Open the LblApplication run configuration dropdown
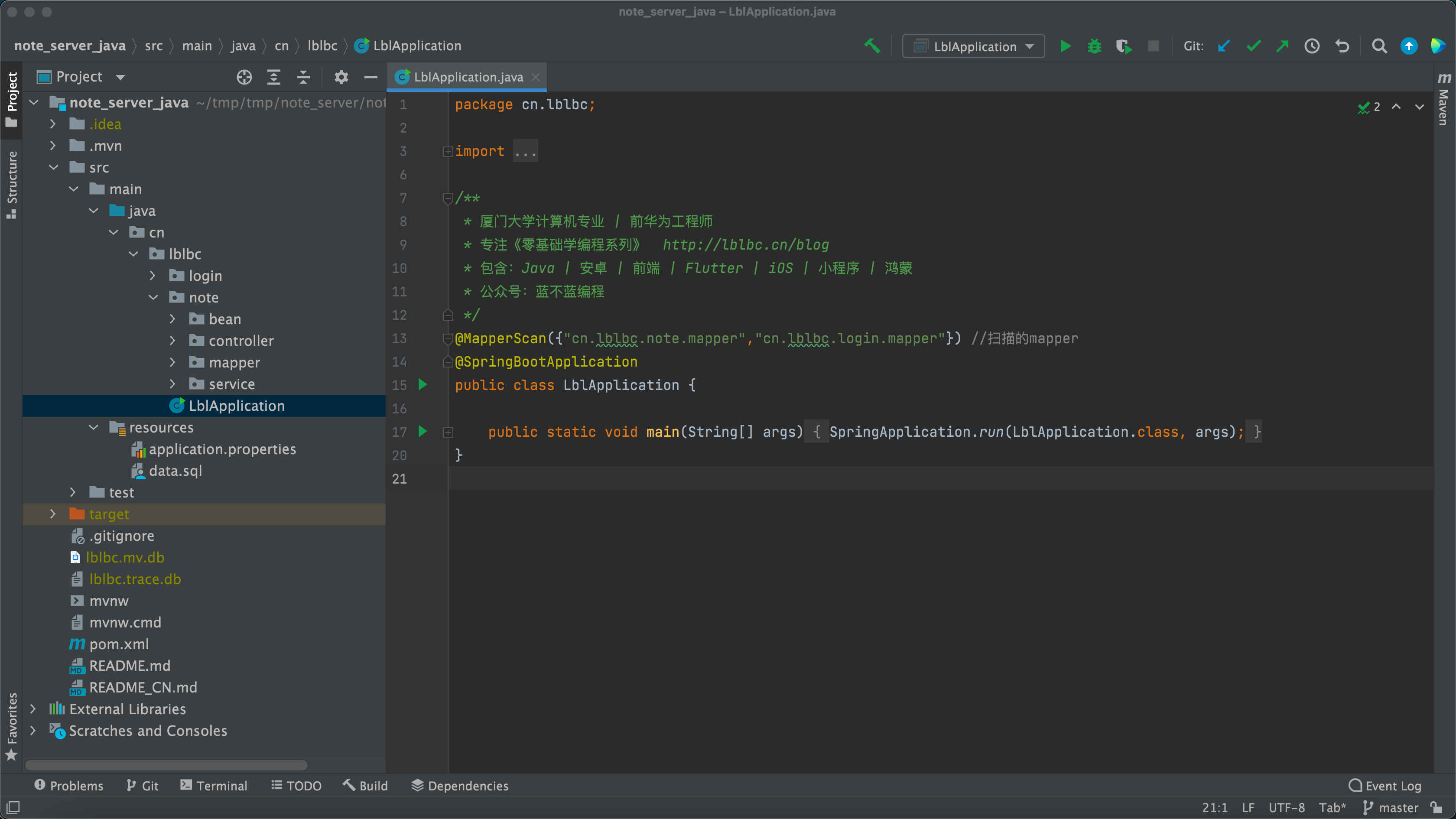Image resolution: width=1456 pixels, height=819 pixels. click(x=973, y=46)
